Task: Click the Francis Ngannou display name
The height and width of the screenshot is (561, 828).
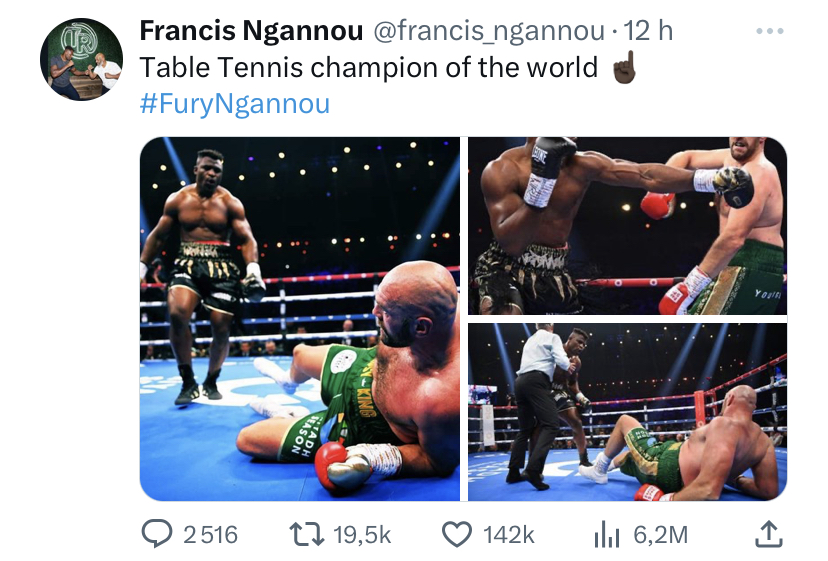Action: tap(251, 32)
